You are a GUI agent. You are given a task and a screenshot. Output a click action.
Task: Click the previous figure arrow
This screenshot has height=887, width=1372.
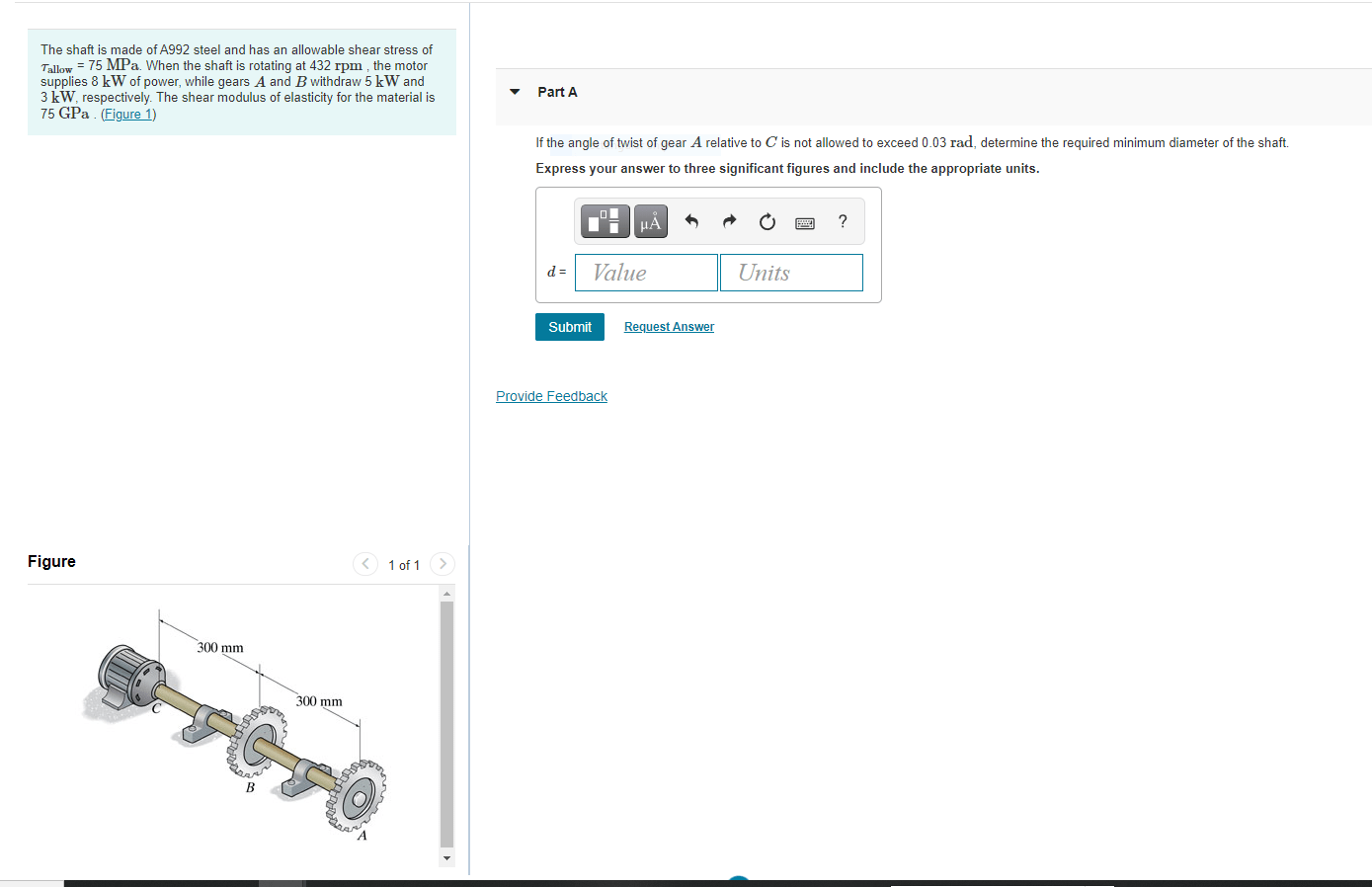(x=365, y=563)
